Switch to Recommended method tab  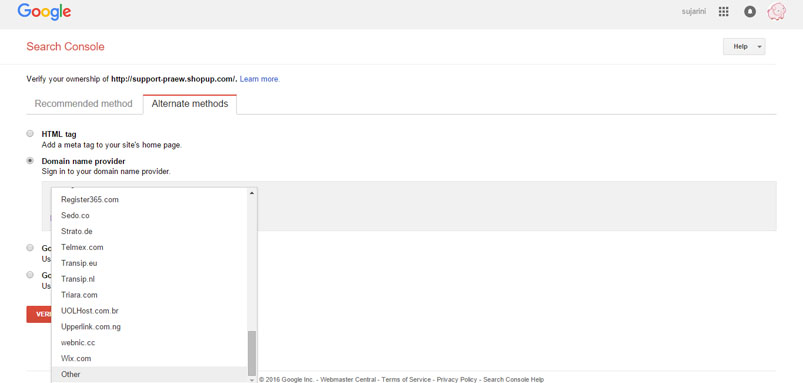[x=83, y=104]
